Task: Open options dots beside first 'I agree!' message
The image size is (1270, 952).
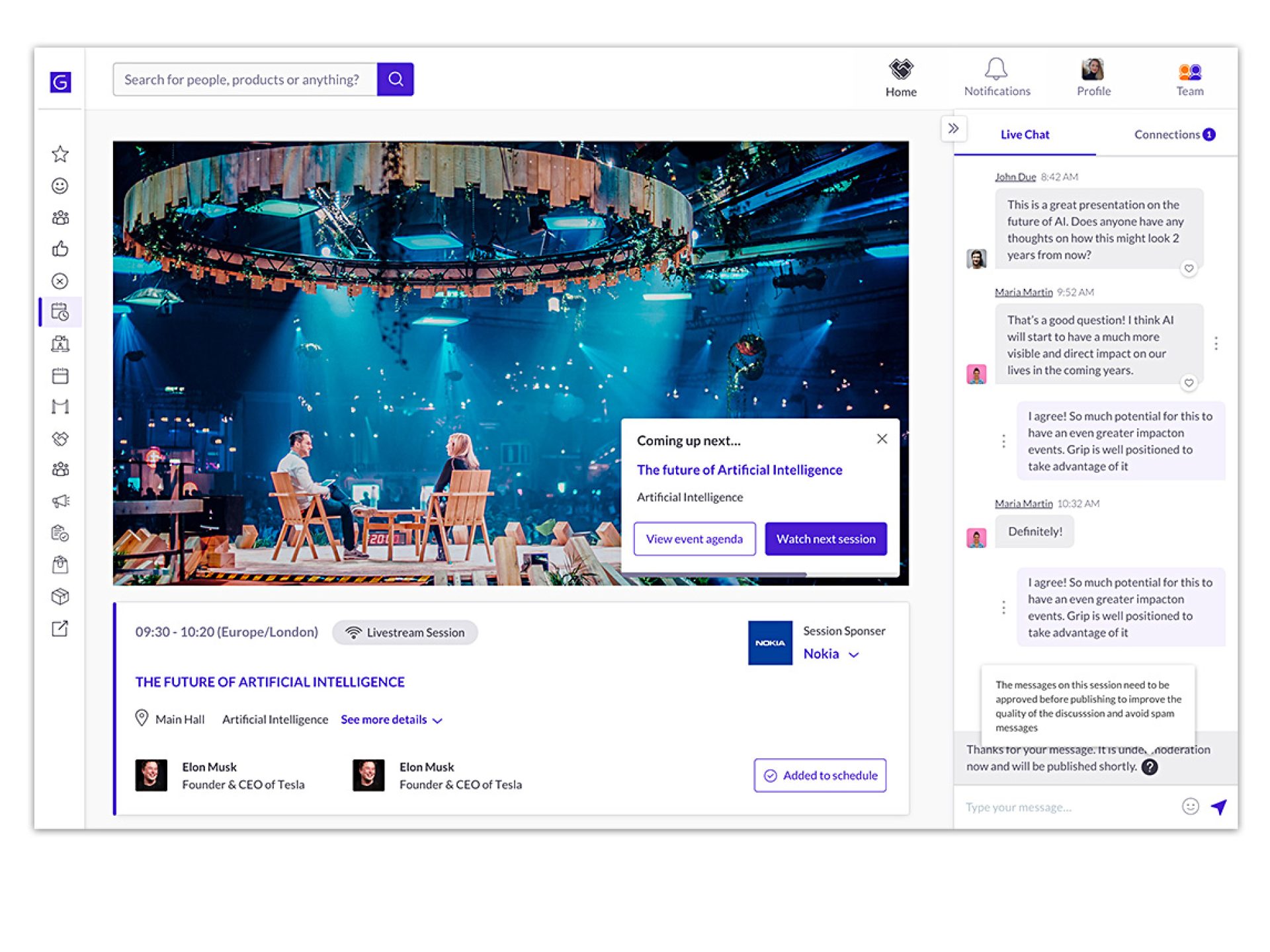Action: [1003, 441]
